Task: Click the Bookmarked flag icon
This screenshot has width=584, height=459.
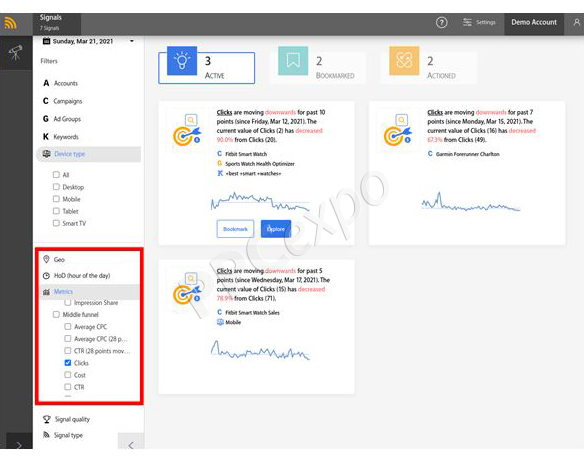Action: 293,61
